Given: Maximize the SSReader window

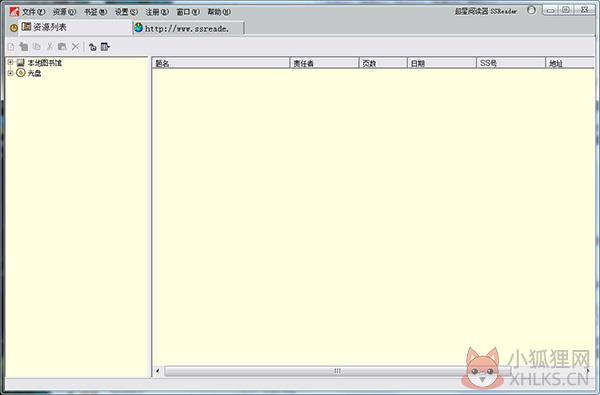Looking at the screenshot, I should (x=566, y=10).
